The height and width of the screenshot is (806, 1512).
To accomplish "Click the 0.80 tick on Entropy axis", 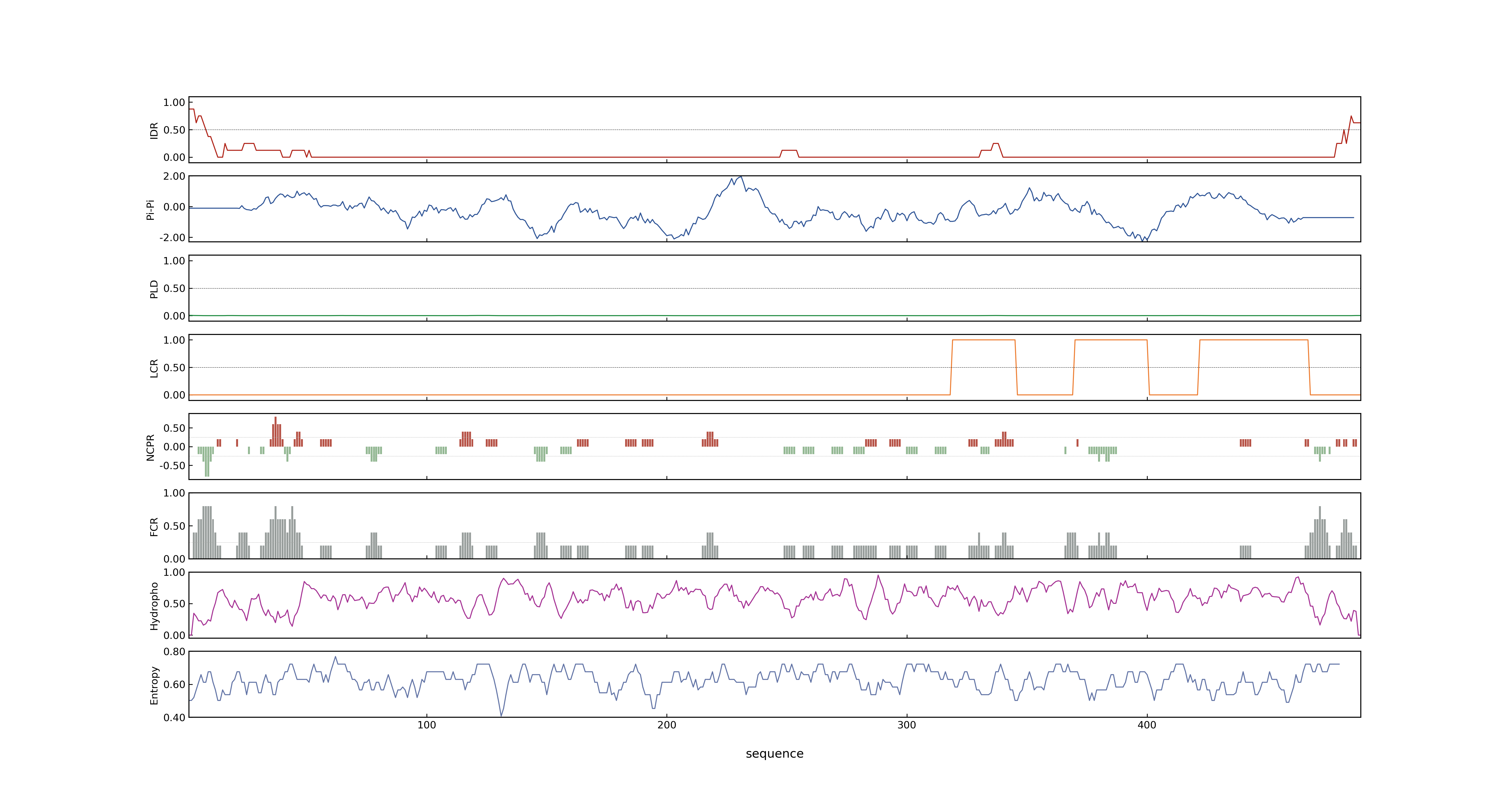I will pos(174,651).
